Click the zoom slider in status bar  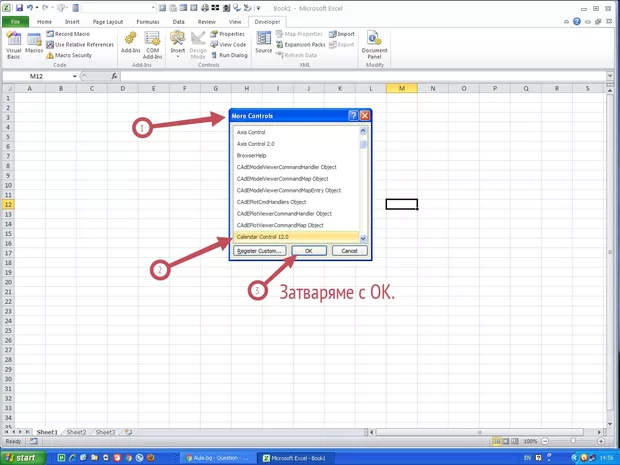coord(574,441)
